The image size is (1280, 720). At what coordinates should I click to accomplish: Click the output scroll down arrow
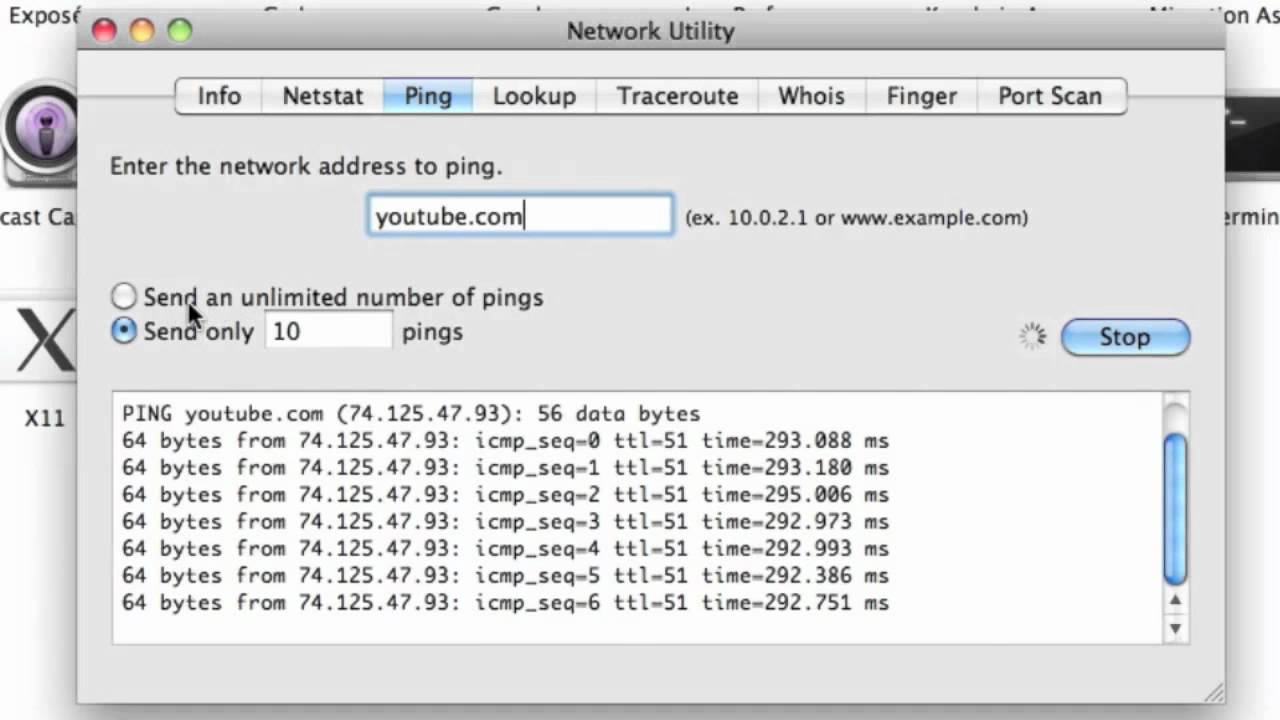[x=1176, y=628]
